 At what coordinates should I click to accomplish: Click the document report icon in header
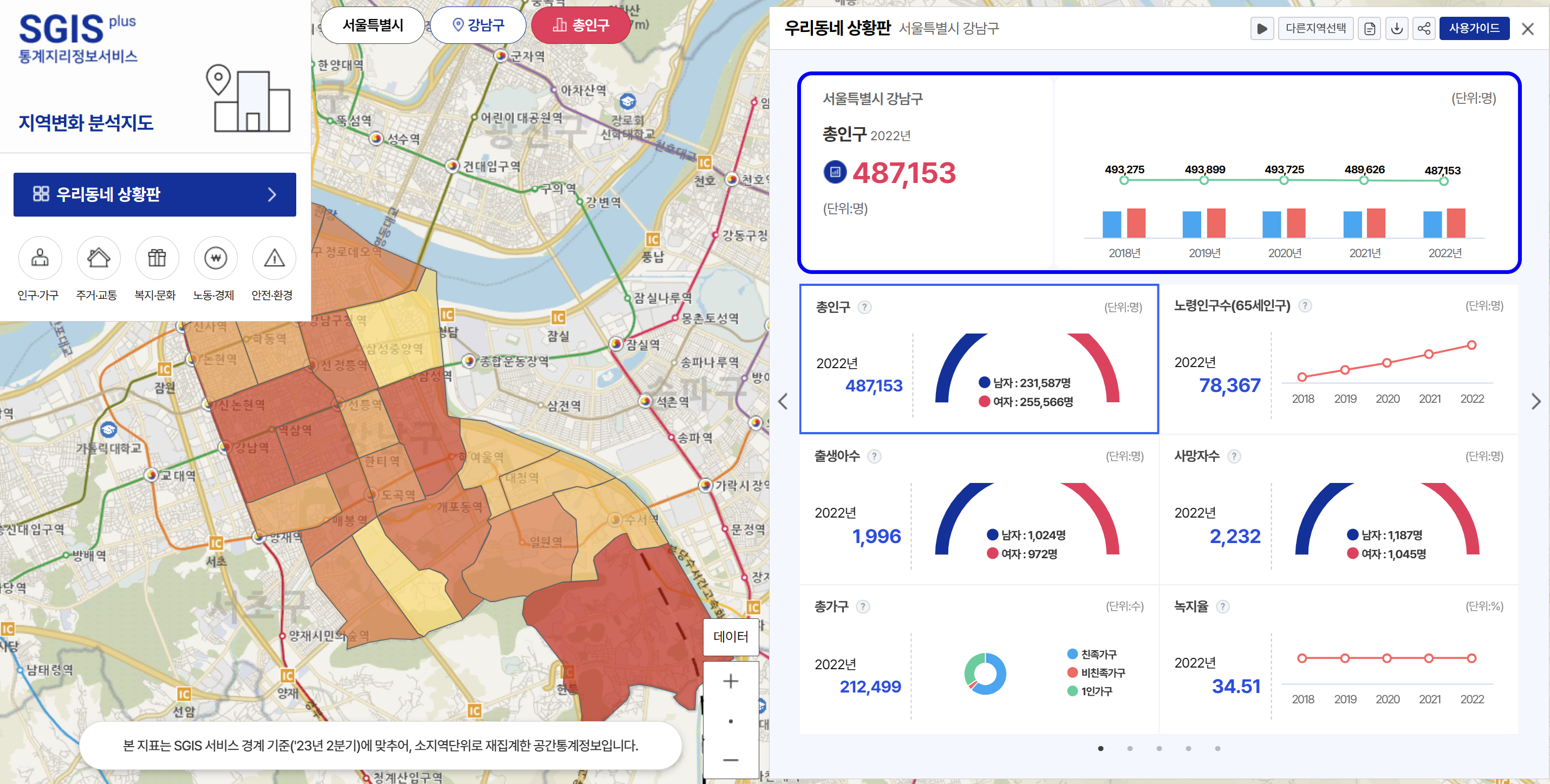coord(1369,28)
